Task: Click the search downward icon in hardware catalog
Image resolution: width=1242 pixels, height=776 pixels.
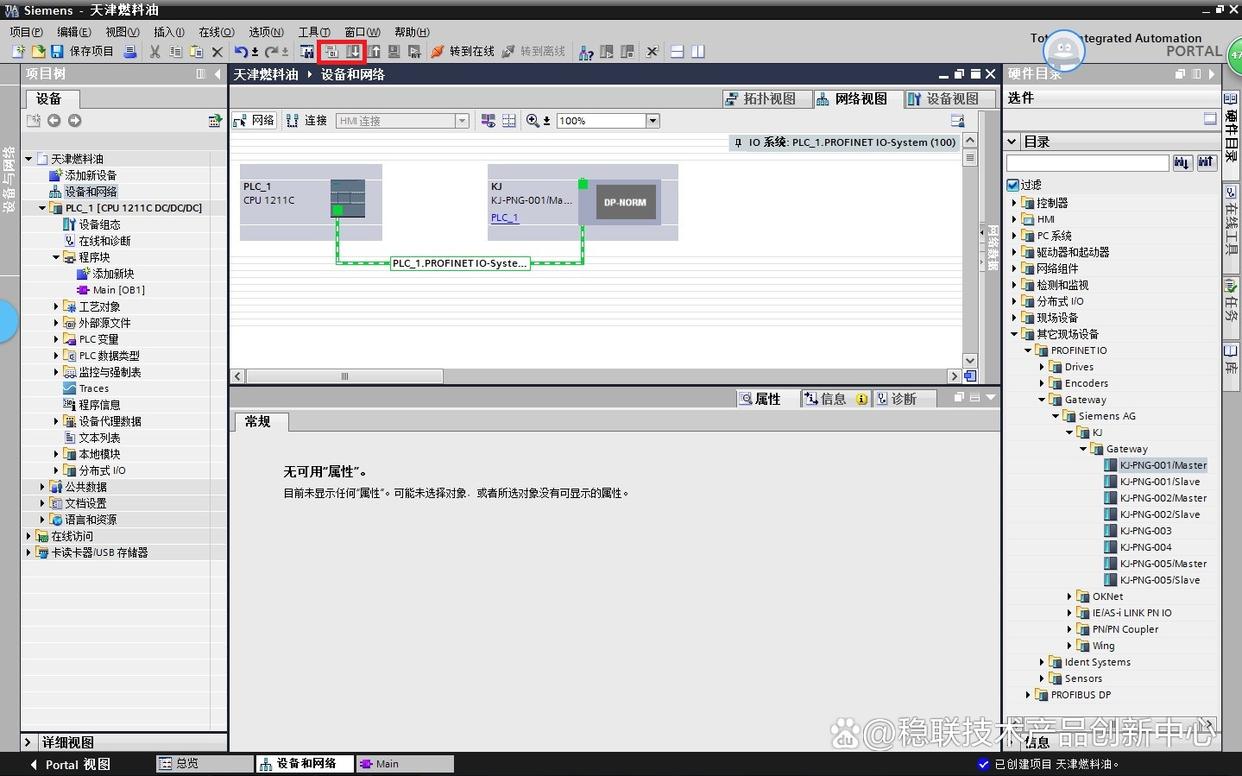Action: pyautogui.click(x=1183, y=163)
